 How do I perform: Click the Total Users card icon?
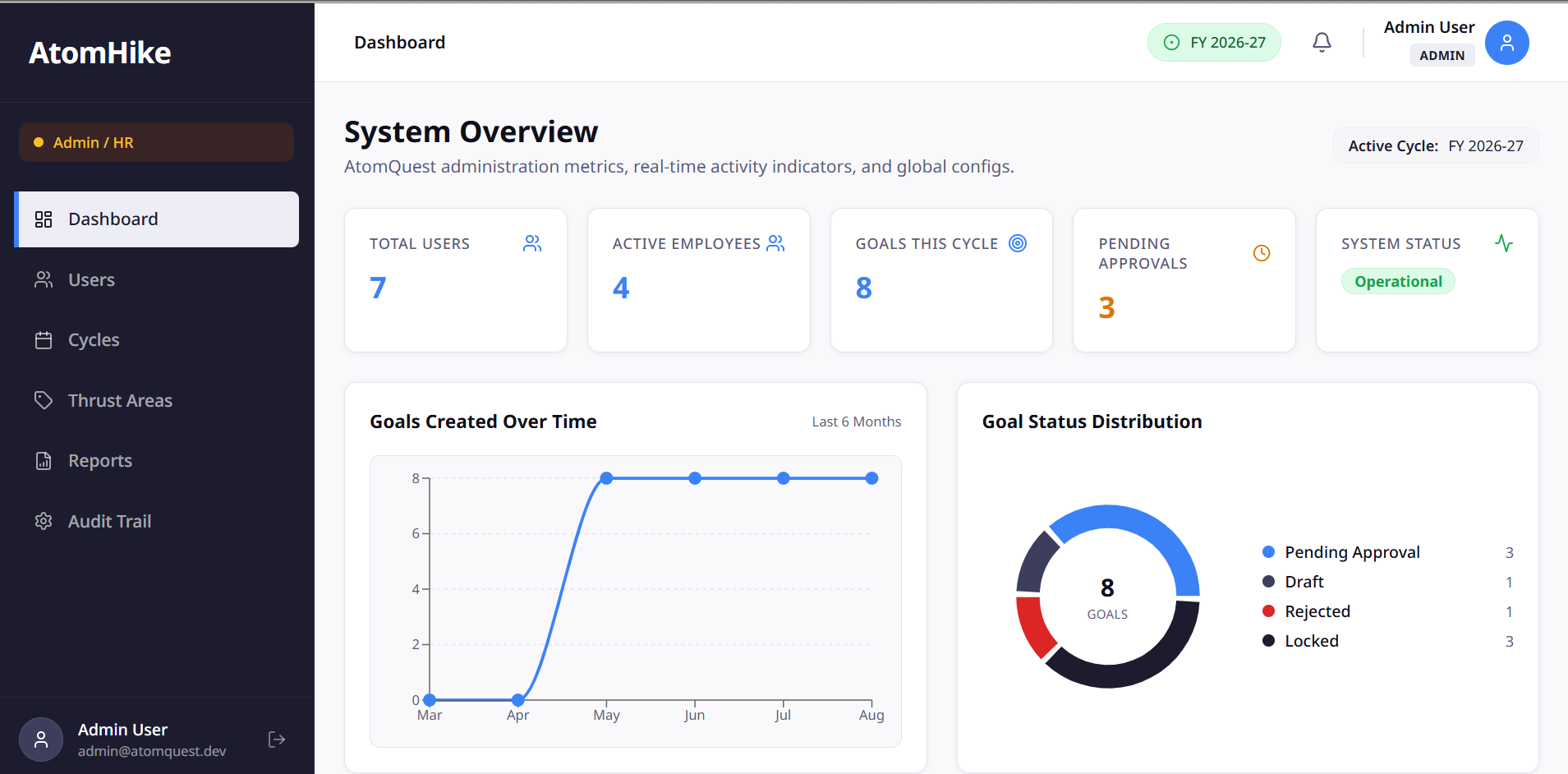point(532,243)
